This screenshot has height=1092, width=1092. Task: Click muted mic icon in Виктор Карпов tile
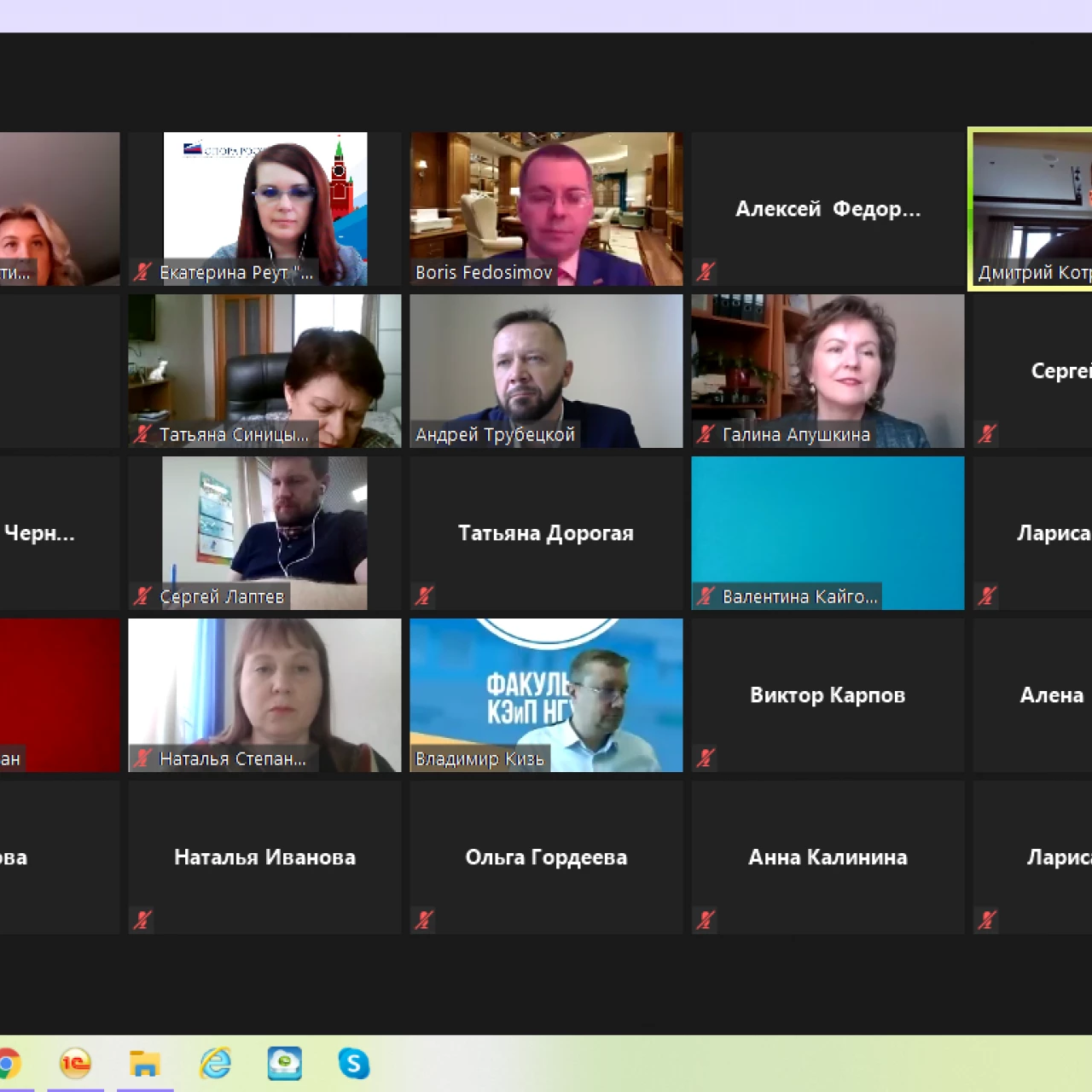pyautogui.click(x=706, y=758)
